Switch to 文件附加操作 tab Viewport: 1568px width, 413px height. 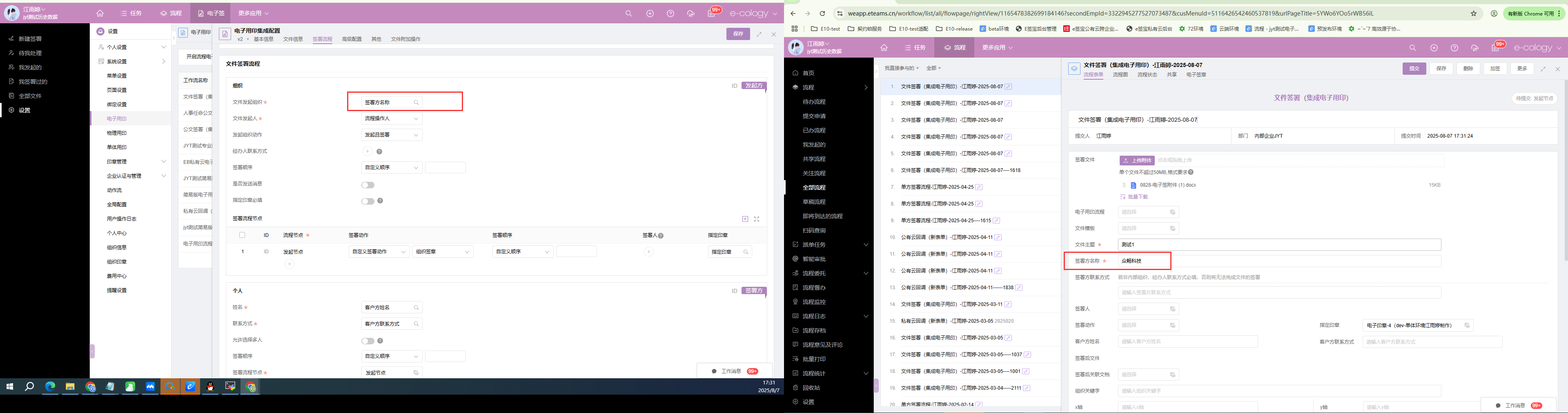(405, 39)
